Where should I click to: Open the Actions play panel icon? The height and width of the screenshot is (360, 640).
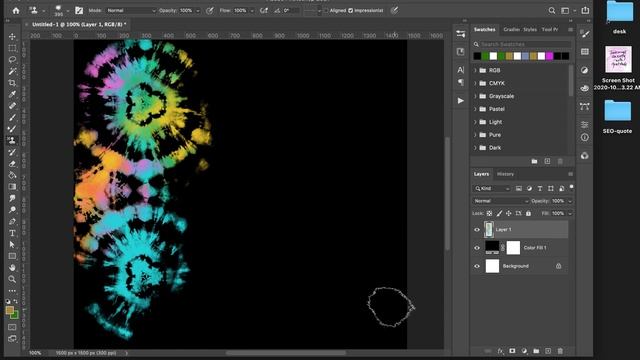pyautogui.click(x=461, y=100)
